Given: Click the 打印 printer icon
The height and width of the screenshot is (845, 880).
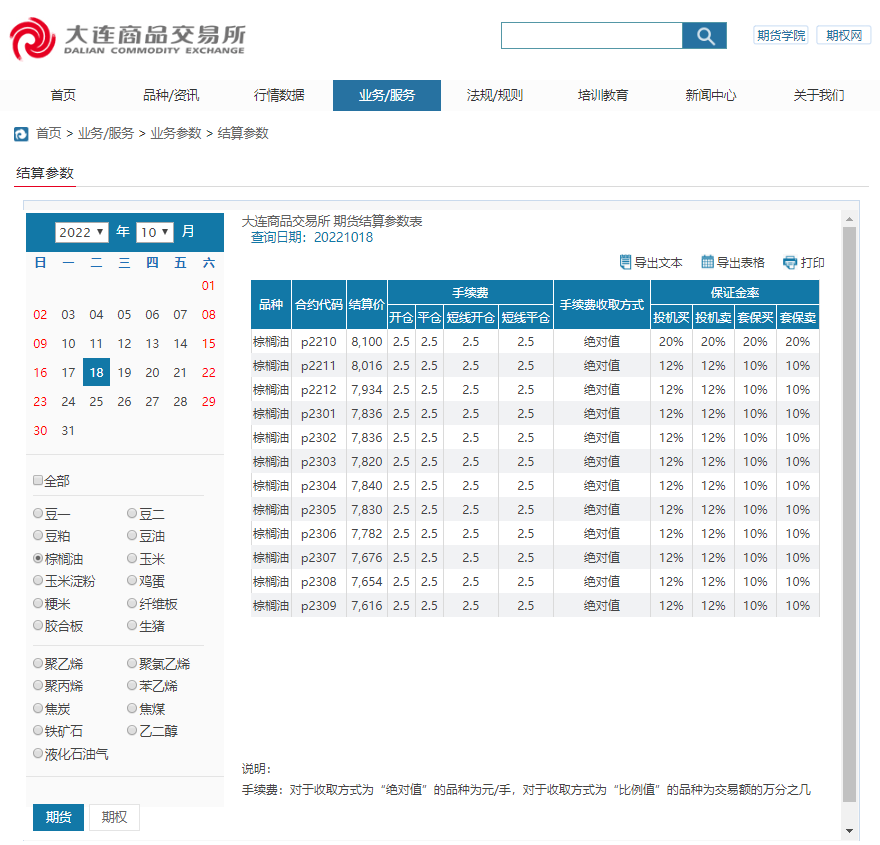Looking at the screenshot, I should [790, 262].
